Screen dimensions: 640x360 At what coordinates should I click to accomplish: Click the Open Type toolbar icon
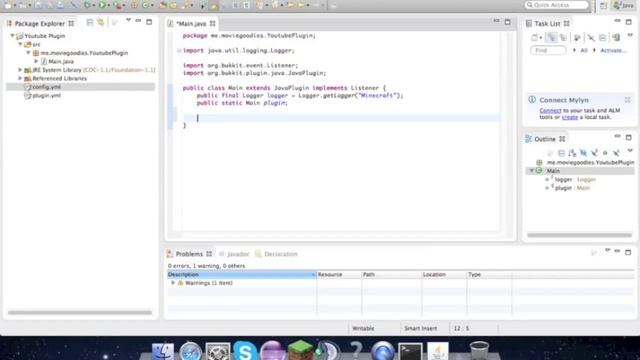pyautogui.click(x=163, y=5)
